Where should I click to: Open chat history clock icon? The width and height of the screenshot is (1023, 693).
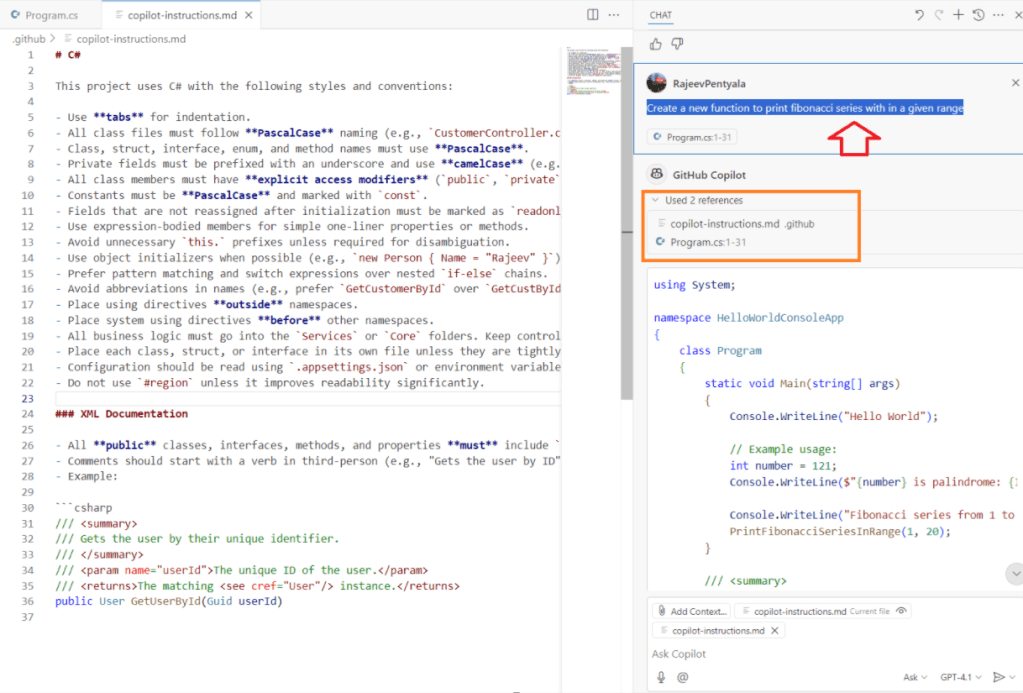(x=978, y=15)
